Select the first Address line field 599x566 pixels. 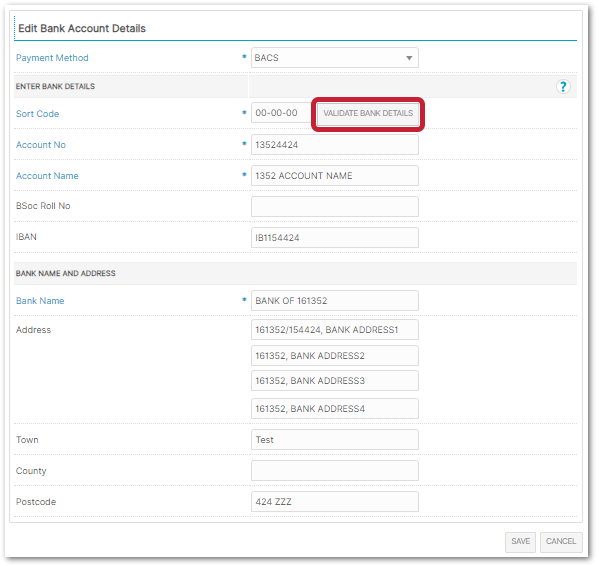tap(335, 330)
